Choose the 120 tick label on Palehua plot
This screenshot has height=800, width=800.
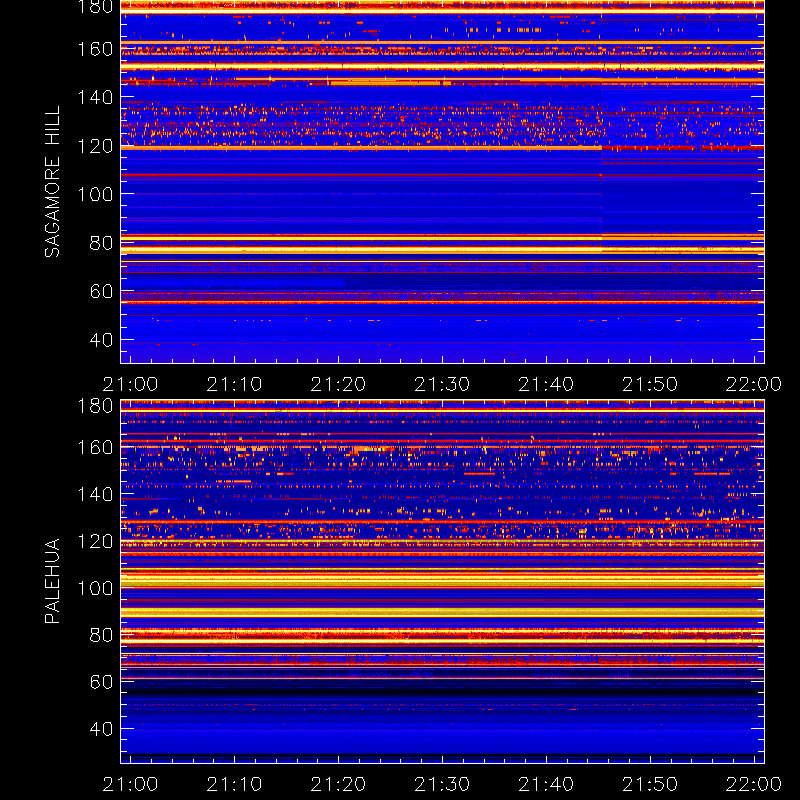click(x=95, y=541)
